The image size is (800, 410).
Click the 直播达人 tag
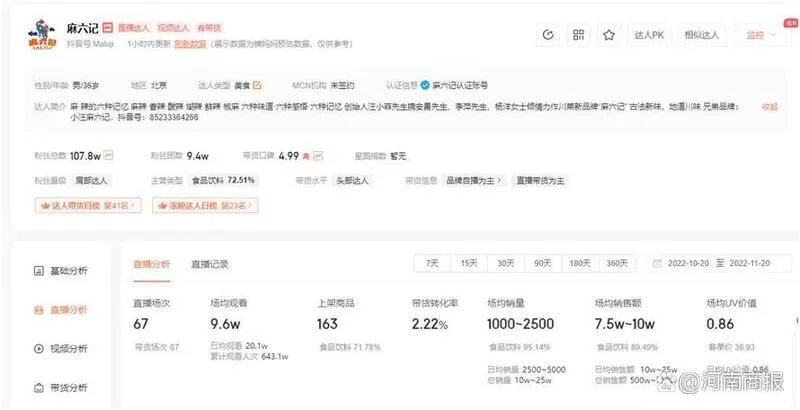[x=133, y=28]
